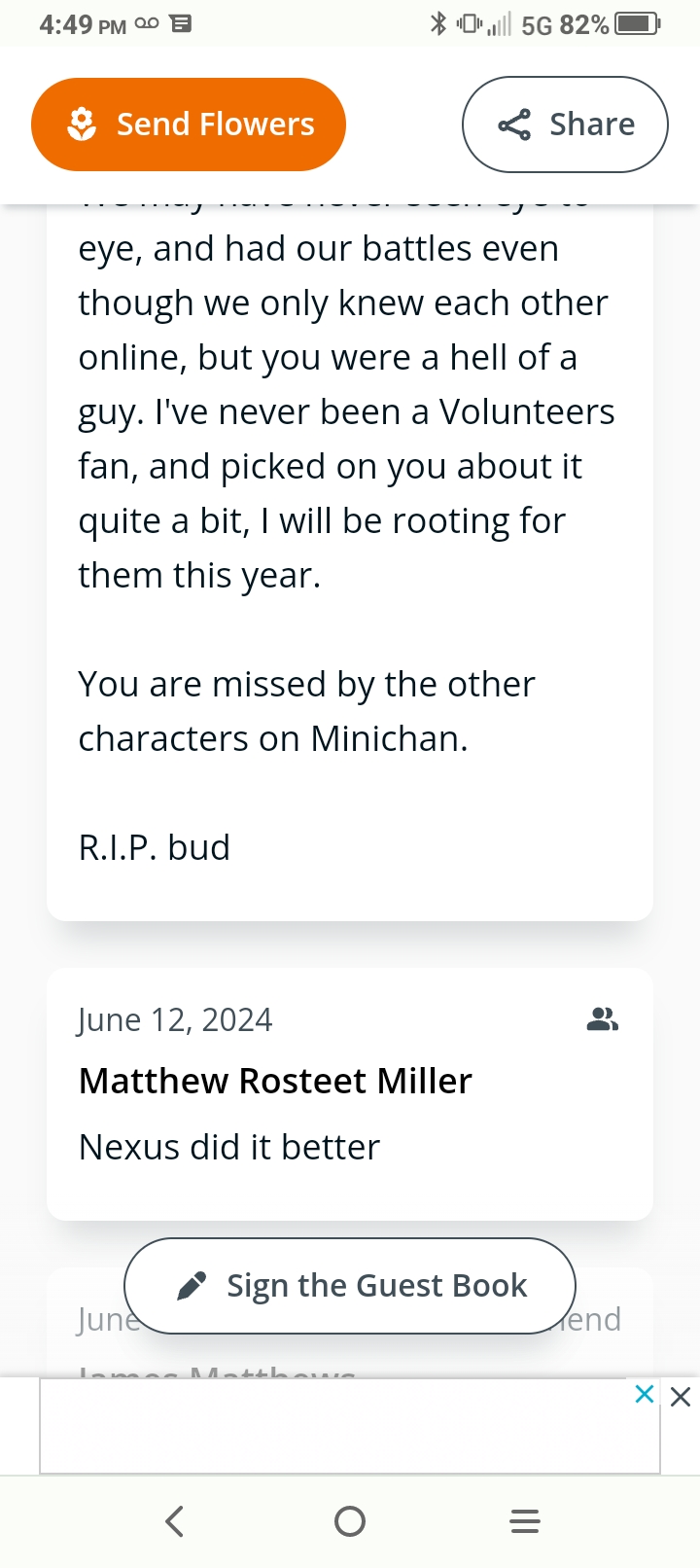
Task: Go back with the navigation chevron
Action: pyautogui.click(x=175, y=1521)
